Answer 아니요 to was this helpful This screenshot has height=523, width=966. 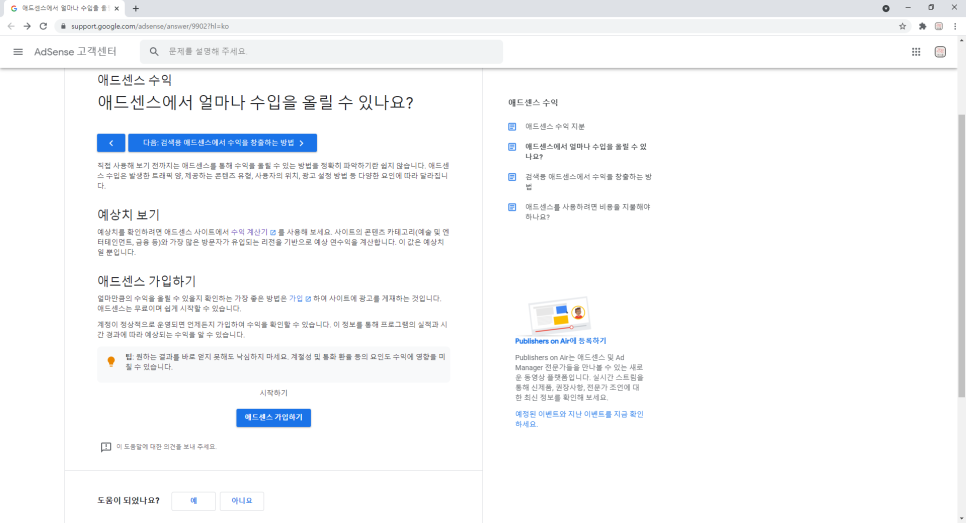(x=242, y=501)
